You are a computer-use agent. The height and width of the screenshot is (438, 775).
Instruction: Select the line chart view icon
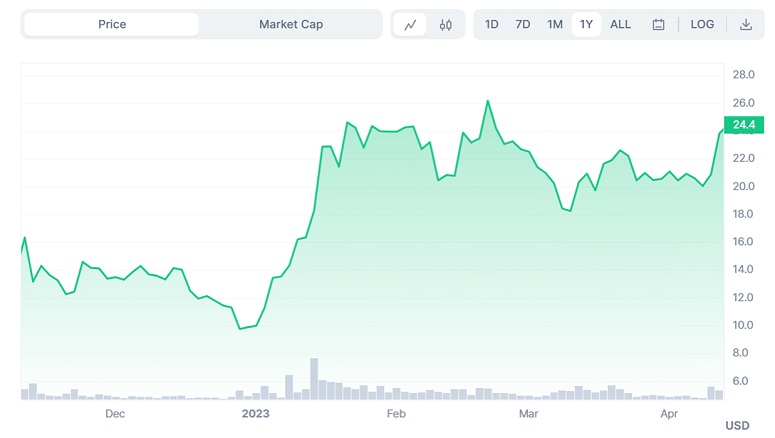(x=410, y=25)
